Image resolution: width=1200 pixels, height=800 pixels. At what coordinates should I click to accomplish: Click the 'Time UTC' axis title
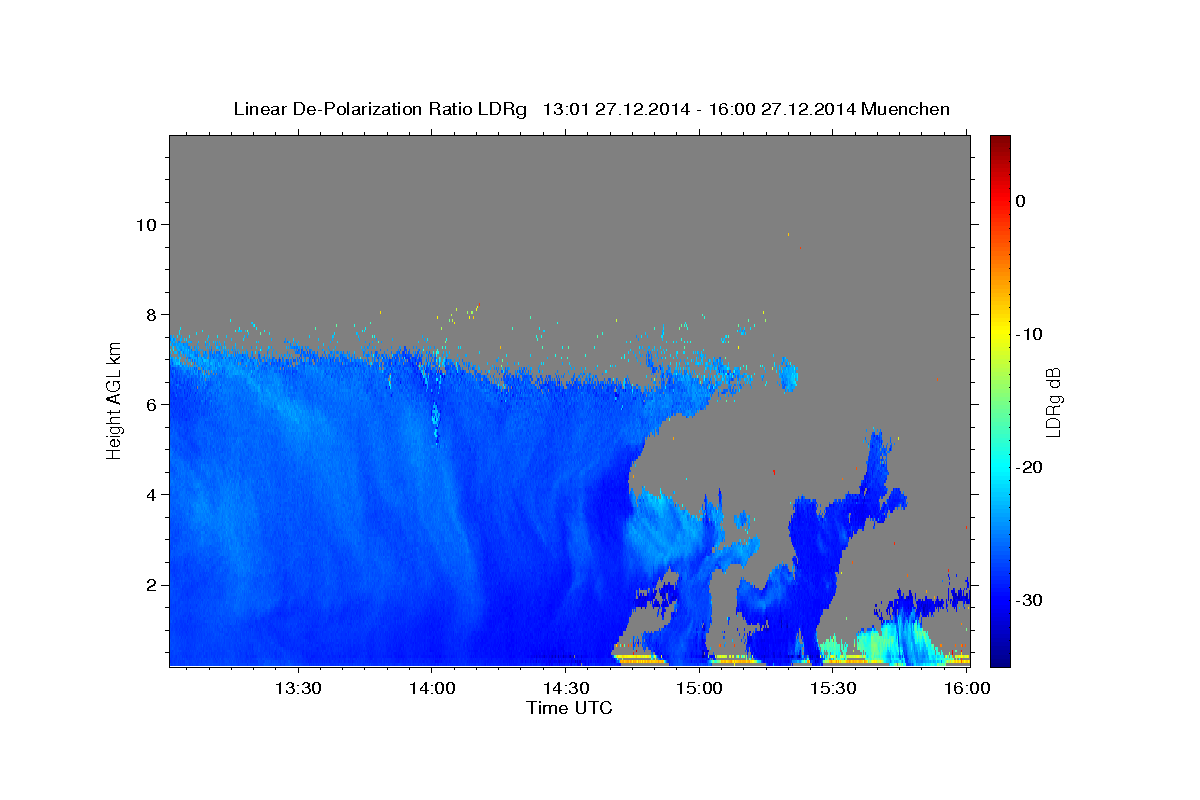[x=569, y=708]
